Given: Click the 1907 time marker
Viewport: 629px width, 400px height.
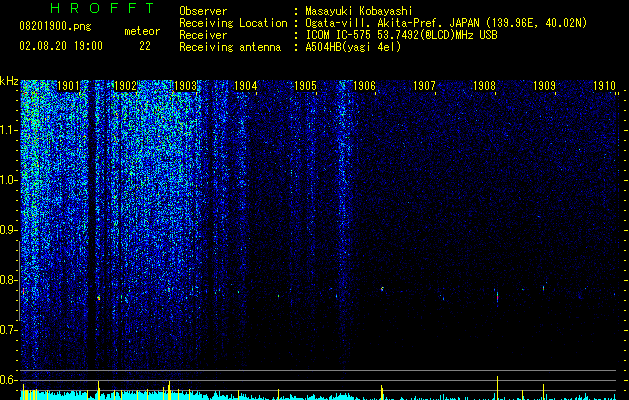Looking at the screenshot, I should coord(424,85).
